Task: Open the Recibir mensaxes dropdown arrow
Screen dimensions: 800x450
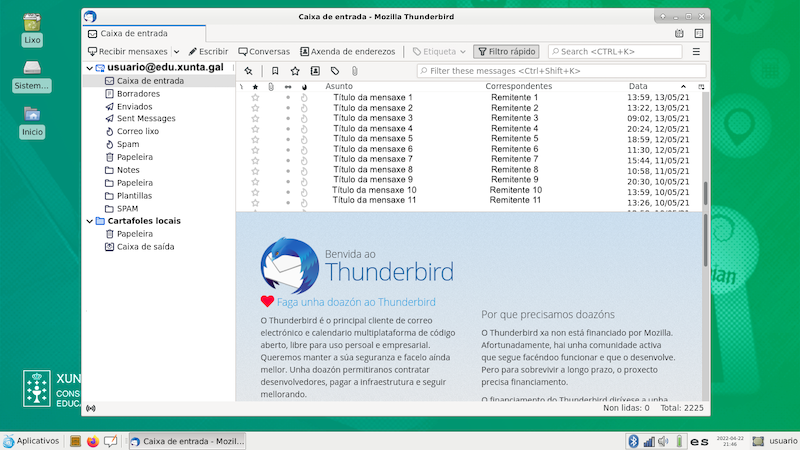Action: coord(176,51)
